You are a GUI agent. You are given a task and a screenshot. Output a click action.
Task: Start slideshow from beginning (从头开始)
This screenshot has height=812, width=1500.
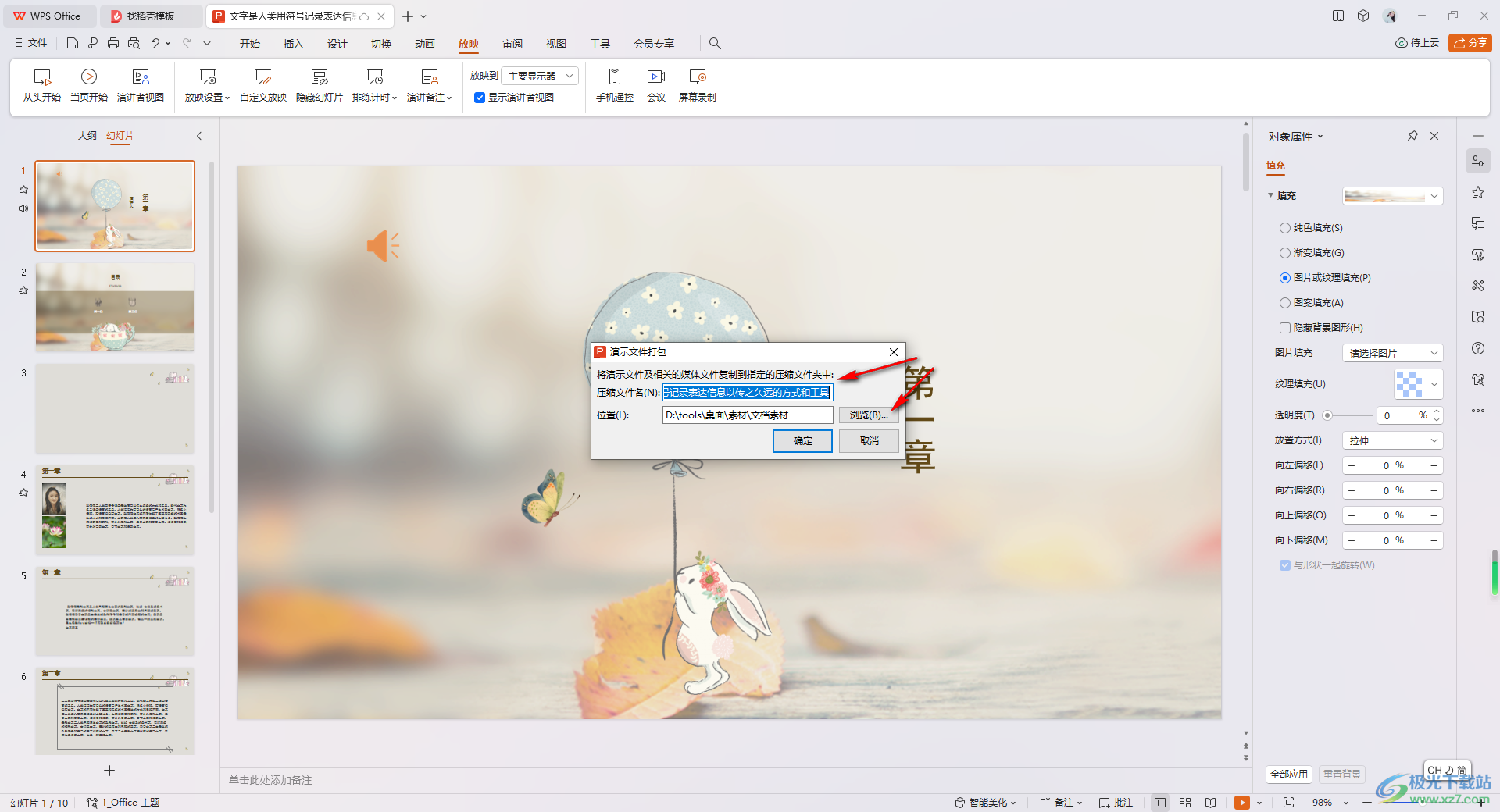pyautogui.click(x=41, y=85)
